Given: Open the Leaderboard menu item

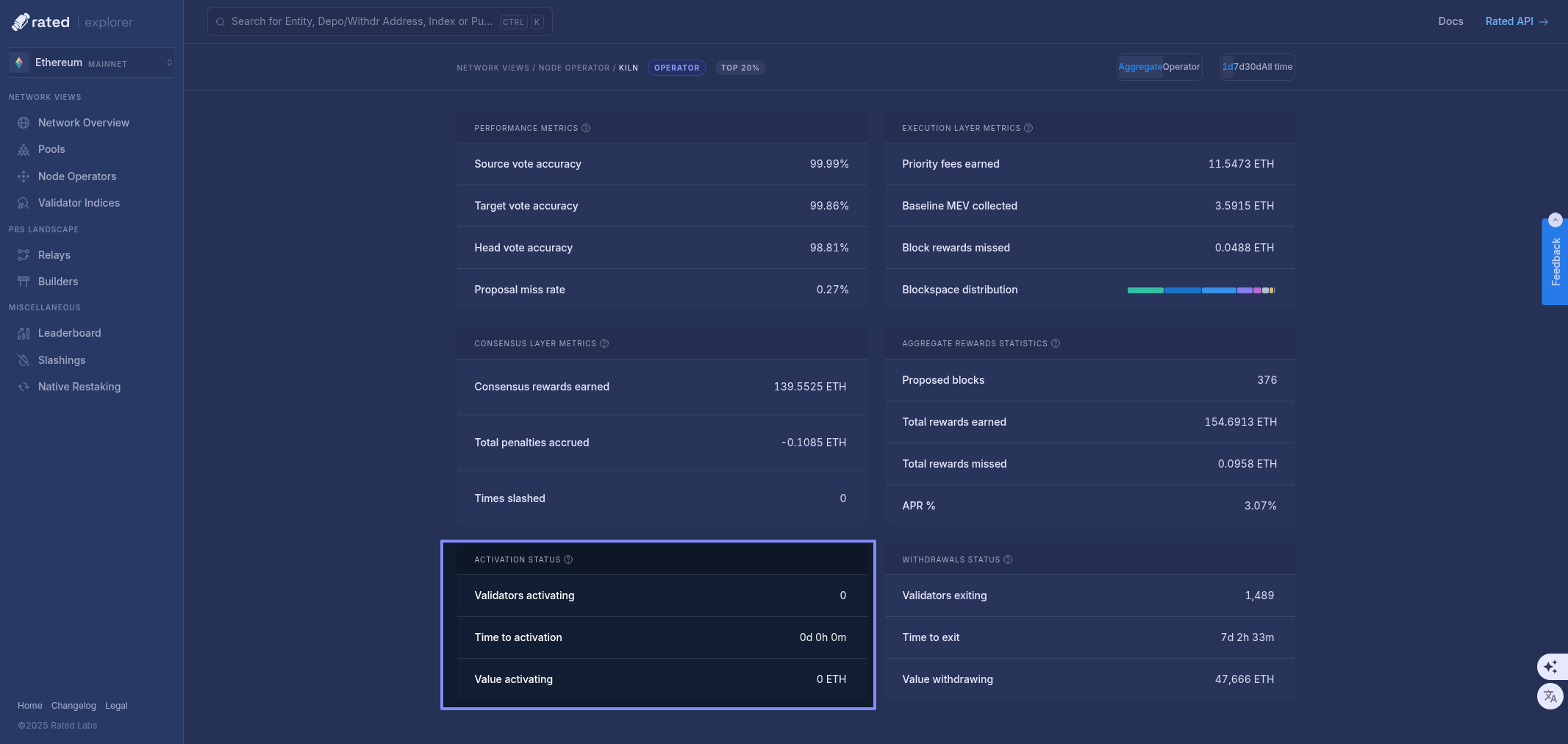Looking at the screenshot, I should (70, 333).
